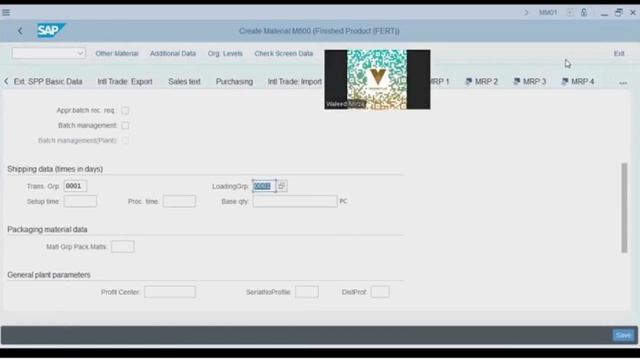
Task: Open Other Material
Action: pos(117,53)
